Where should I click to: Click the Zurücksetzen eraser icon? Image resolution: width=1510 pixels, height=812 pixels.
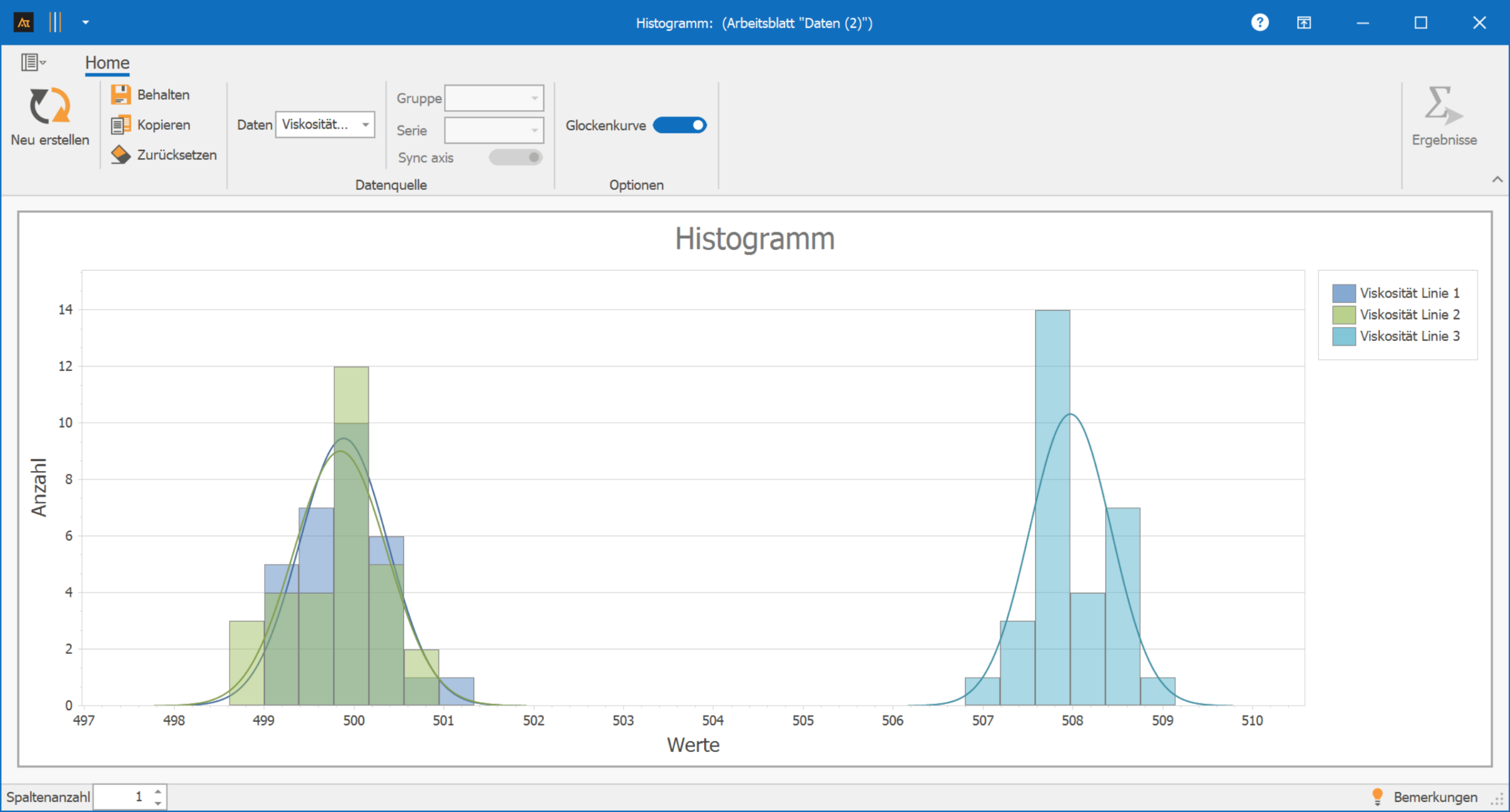120,154
